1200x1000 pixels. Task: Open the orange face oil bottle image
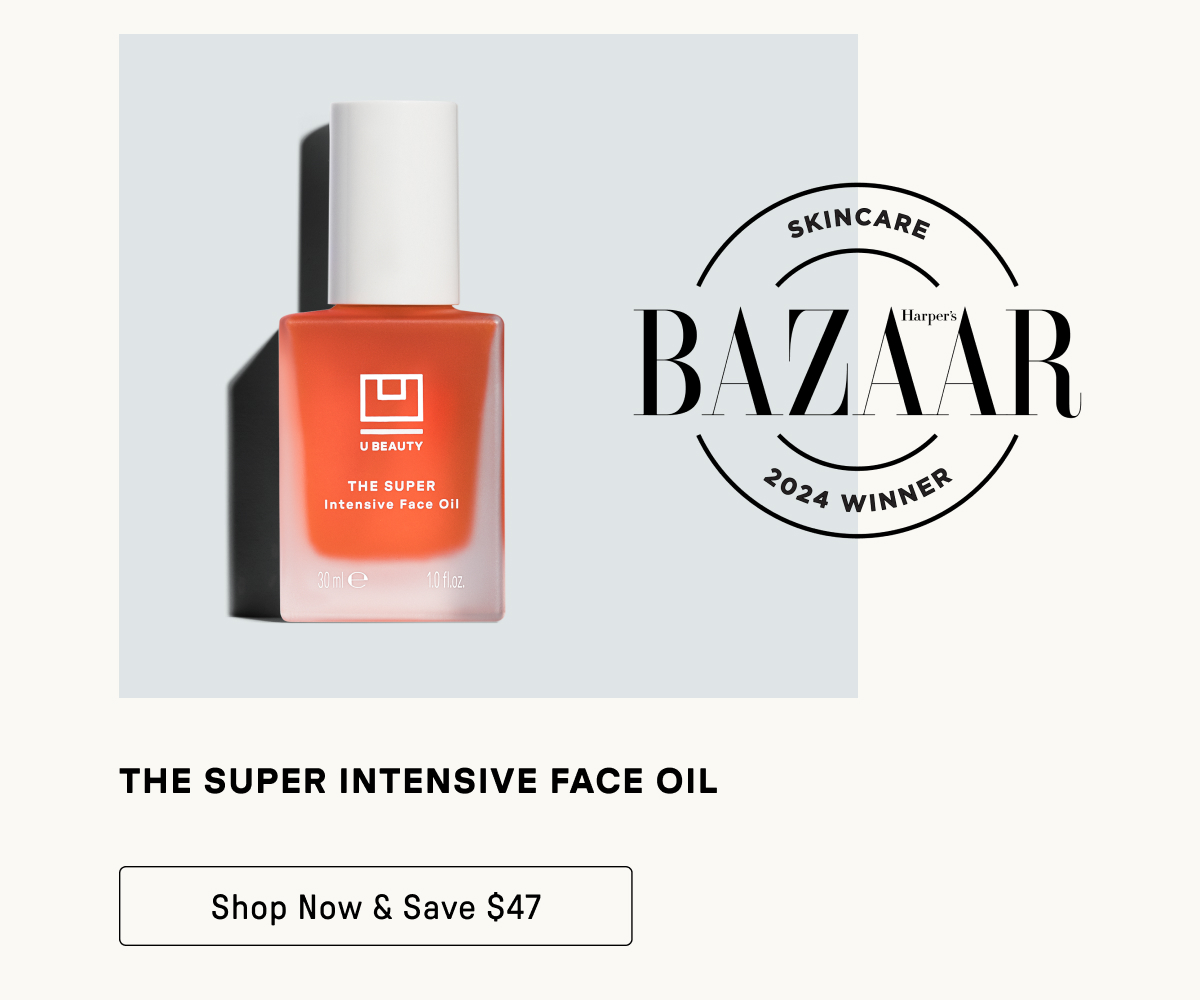point(392,362)
